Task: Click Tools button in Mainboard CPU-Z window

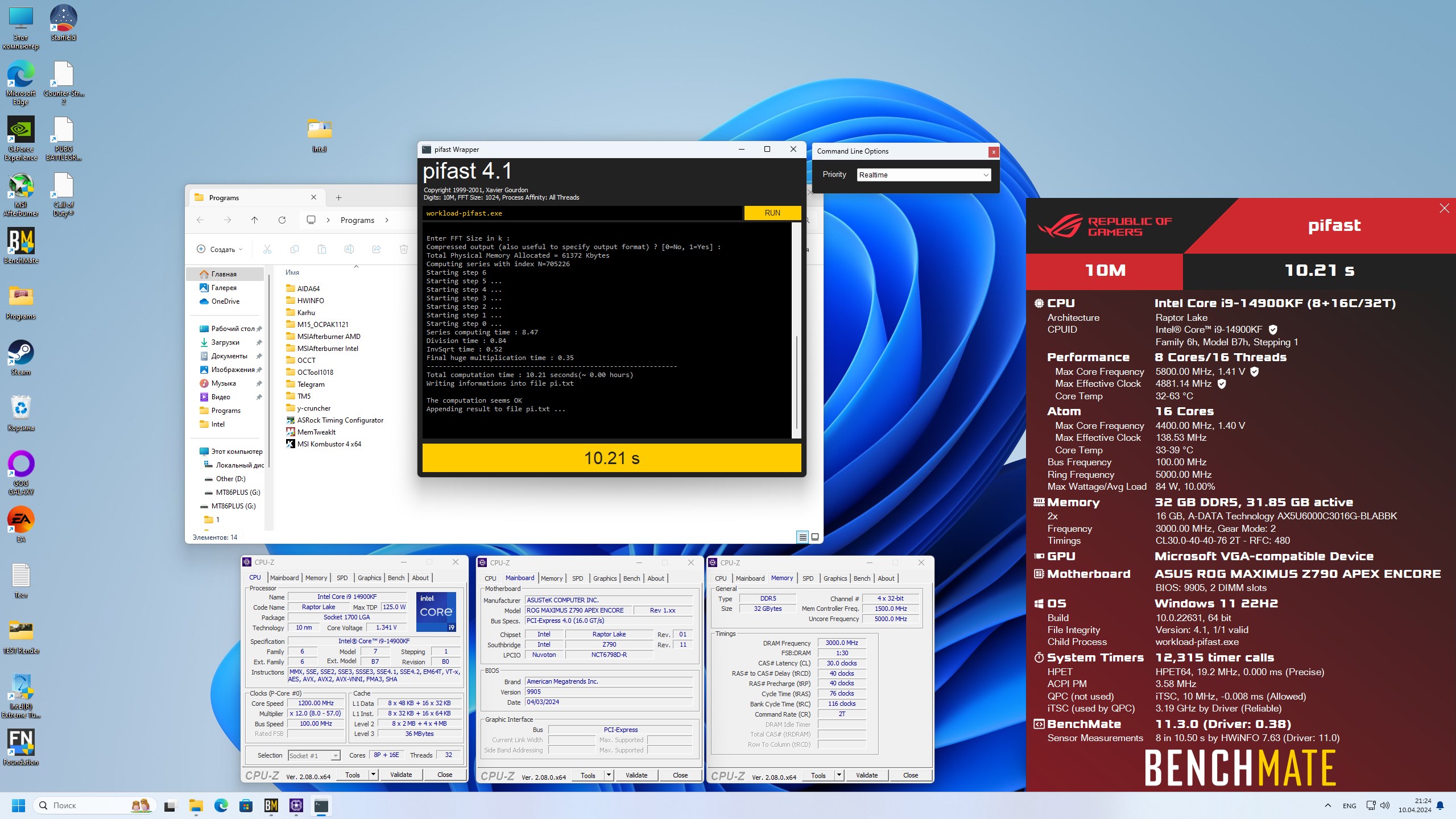Action: coord(588,775)
